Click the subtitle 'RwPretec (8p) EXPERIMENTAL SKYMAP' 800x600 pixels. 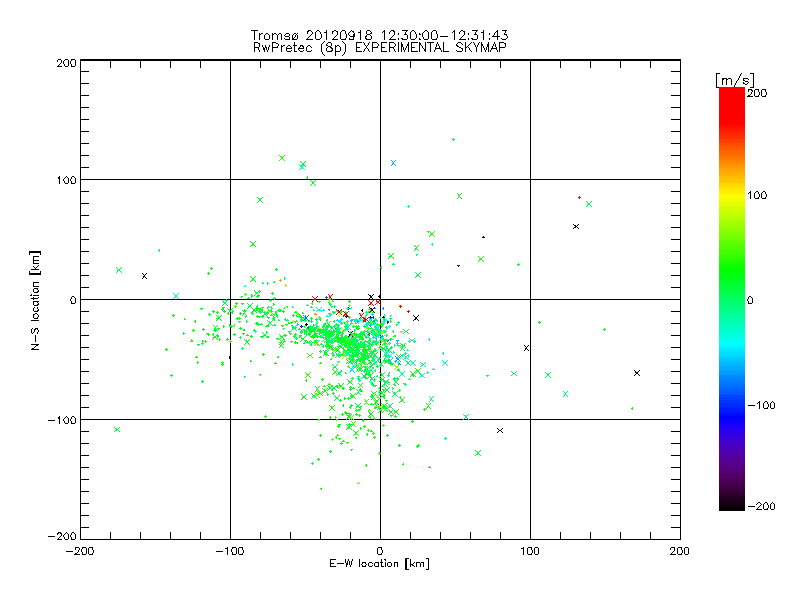(x=380, y=48)
